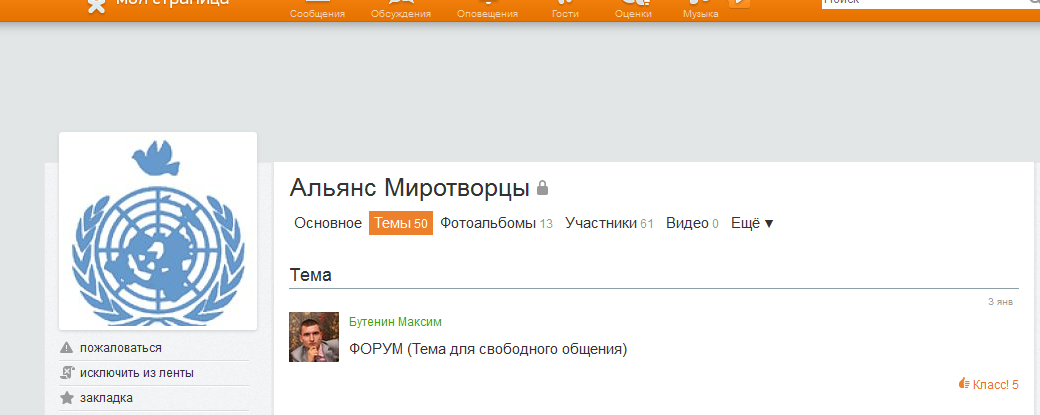Open Бутенин Максим's profile photo
Image resolution: width=1040 pixels, height=415 pixels.
[314, 337]
